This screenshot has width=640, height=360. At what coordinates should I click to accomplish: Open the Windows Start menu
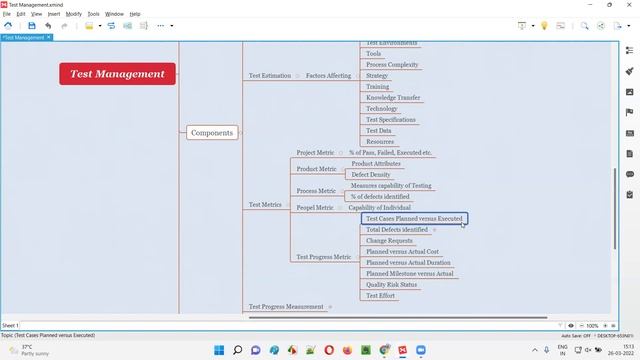click(219, 350)
